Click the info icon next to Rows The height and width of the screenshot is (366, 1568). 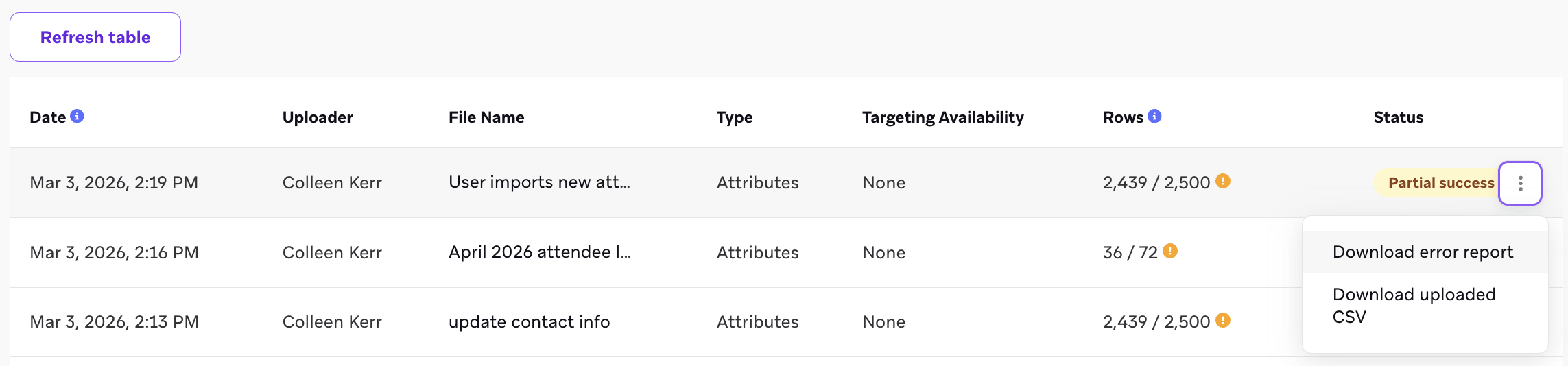coord(1155,116)
